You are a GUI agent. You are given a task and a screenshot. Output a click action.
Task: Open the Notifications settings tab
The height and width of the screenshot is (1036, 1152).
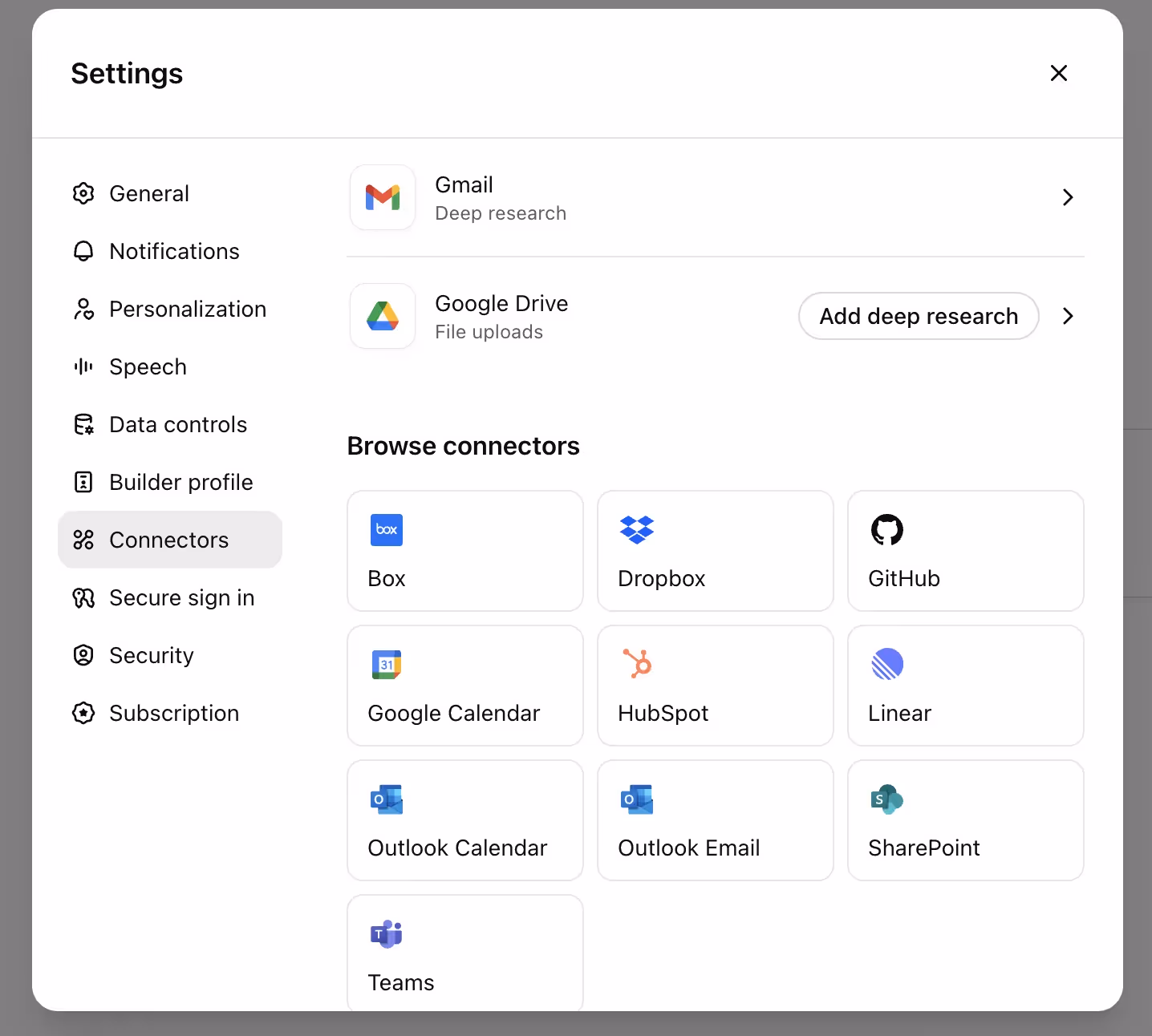pos(170,251)
